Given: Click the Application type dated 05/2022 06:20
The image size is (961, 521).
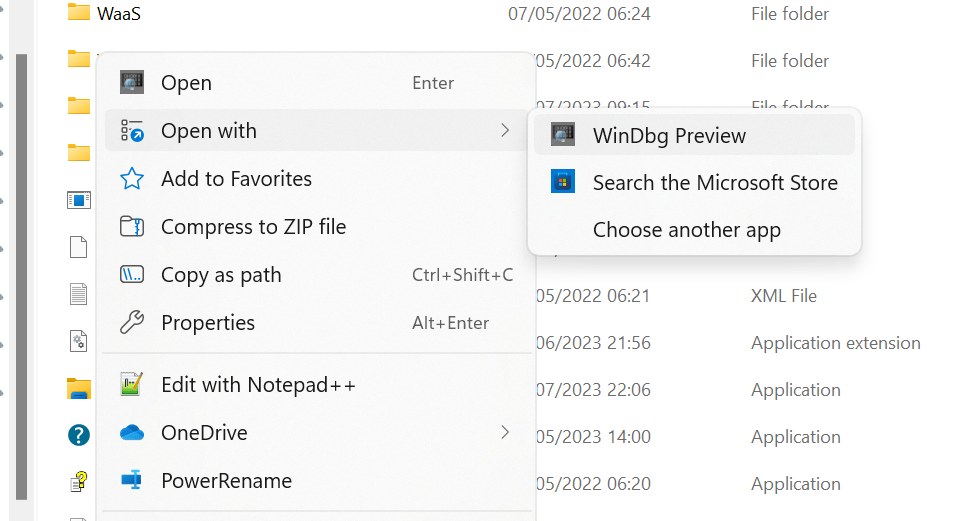Looking at the screenshot, I should pyautogui.click(x=796, y=484).
